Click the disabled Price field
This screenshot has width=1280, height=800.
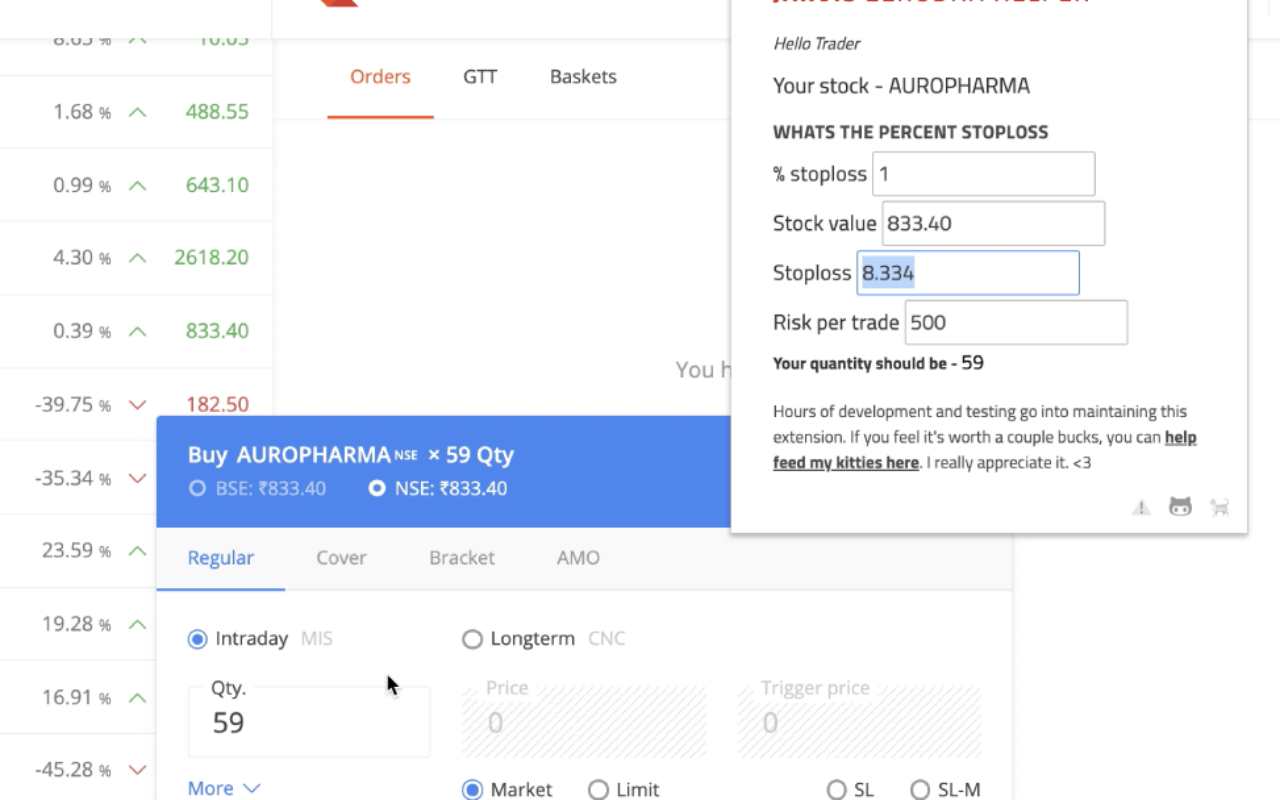[584, 722]
